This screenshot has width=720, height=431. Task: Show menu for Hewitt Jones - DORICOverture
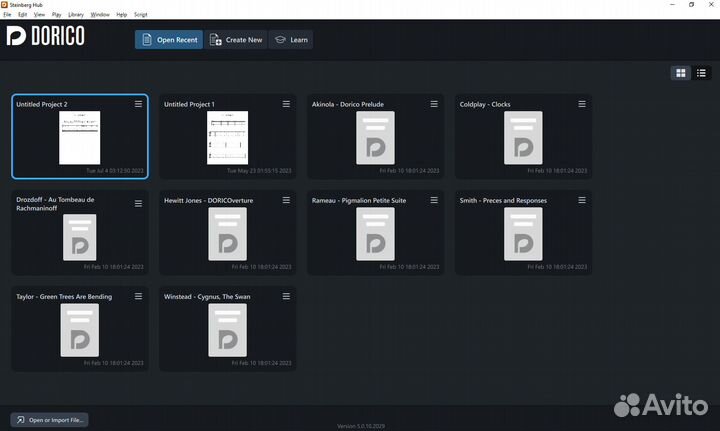[286, 201]
